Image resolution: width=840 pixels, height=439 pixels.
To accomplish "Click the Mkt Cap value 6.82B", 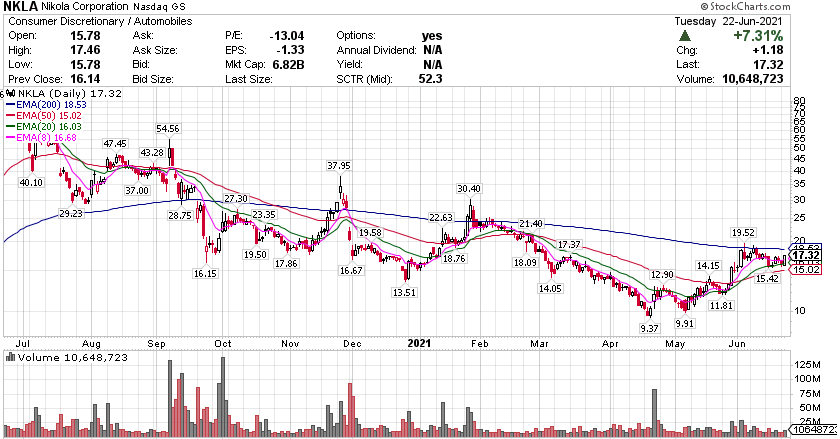I will point(287,65).
